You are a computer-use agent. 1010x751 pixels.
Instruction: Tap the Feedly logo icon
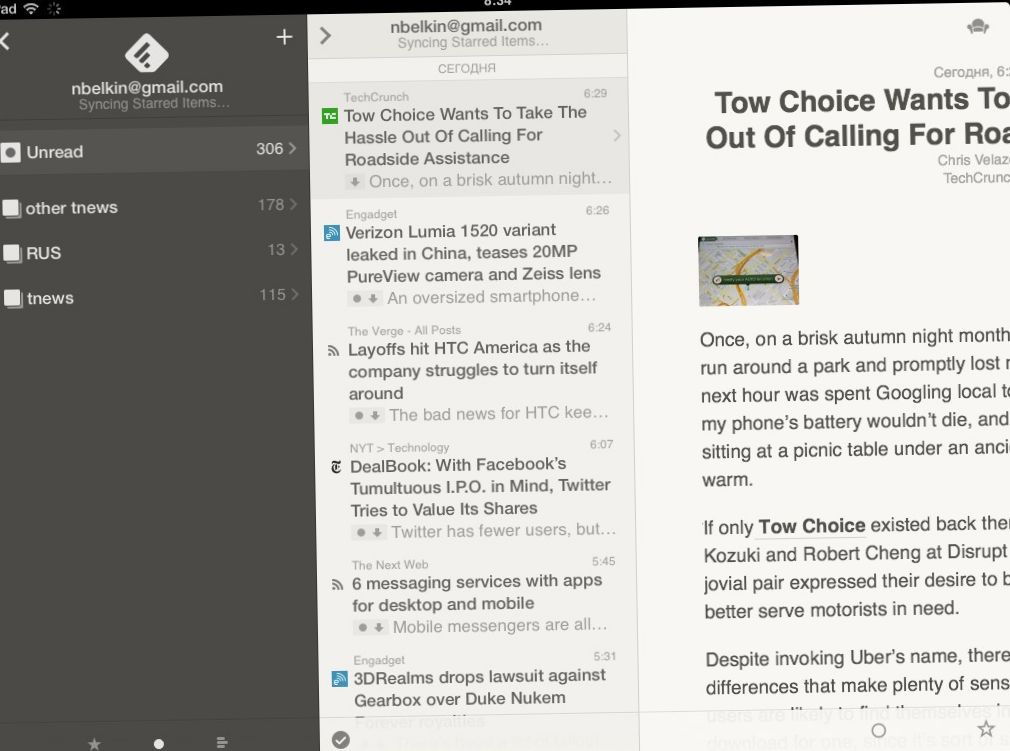(146, 53)
